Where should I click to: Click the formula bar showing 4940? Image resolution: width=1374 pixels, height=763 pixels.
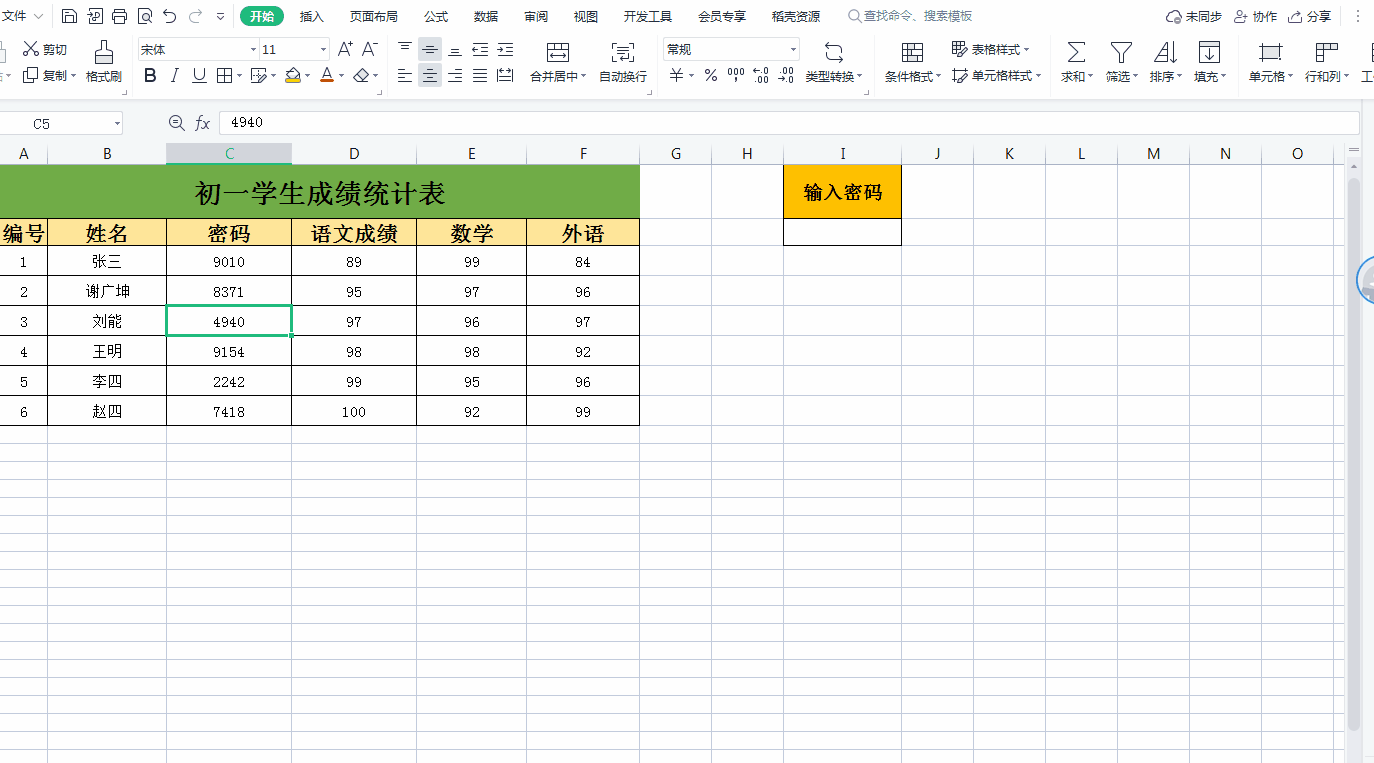(x=789, y=123)
